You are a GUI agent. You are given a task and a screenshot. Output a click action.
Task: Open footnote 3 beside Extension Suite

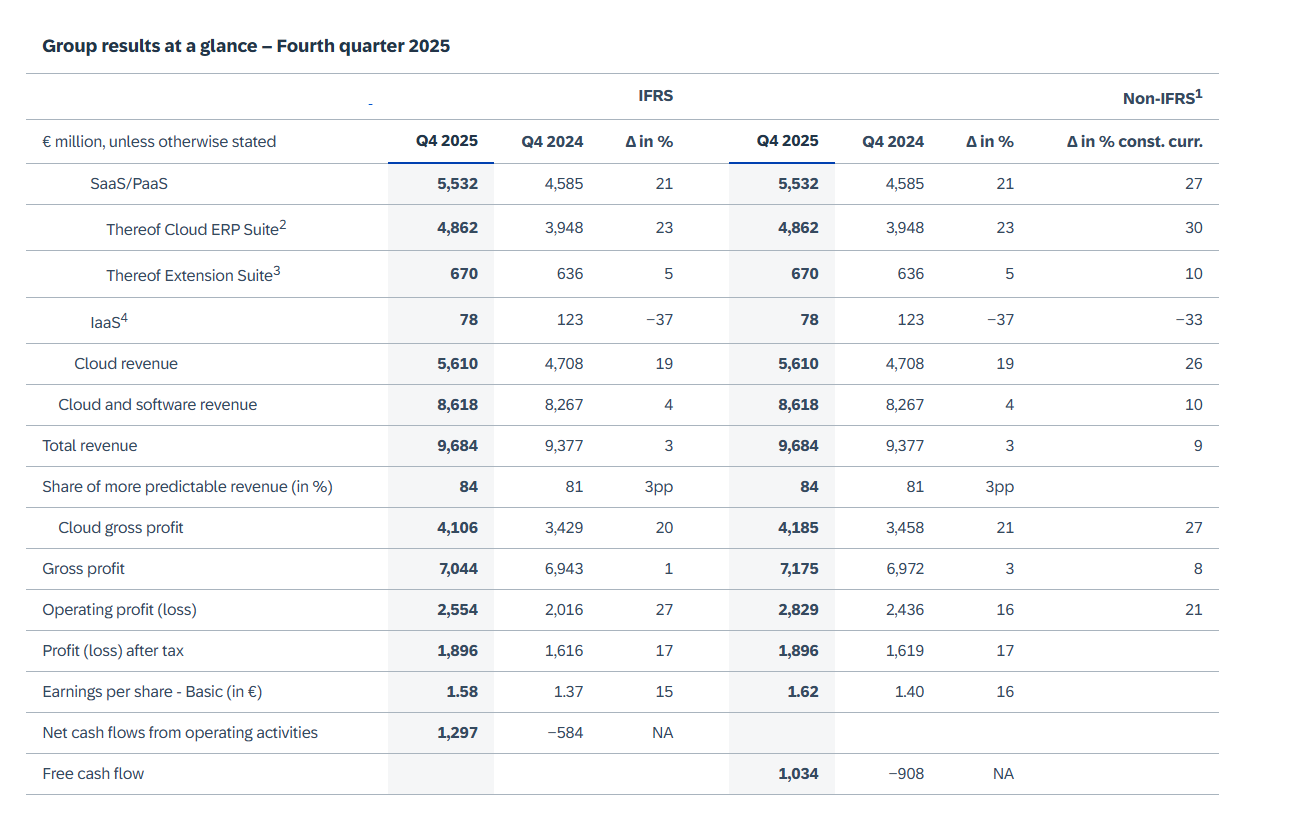[277, 270]
